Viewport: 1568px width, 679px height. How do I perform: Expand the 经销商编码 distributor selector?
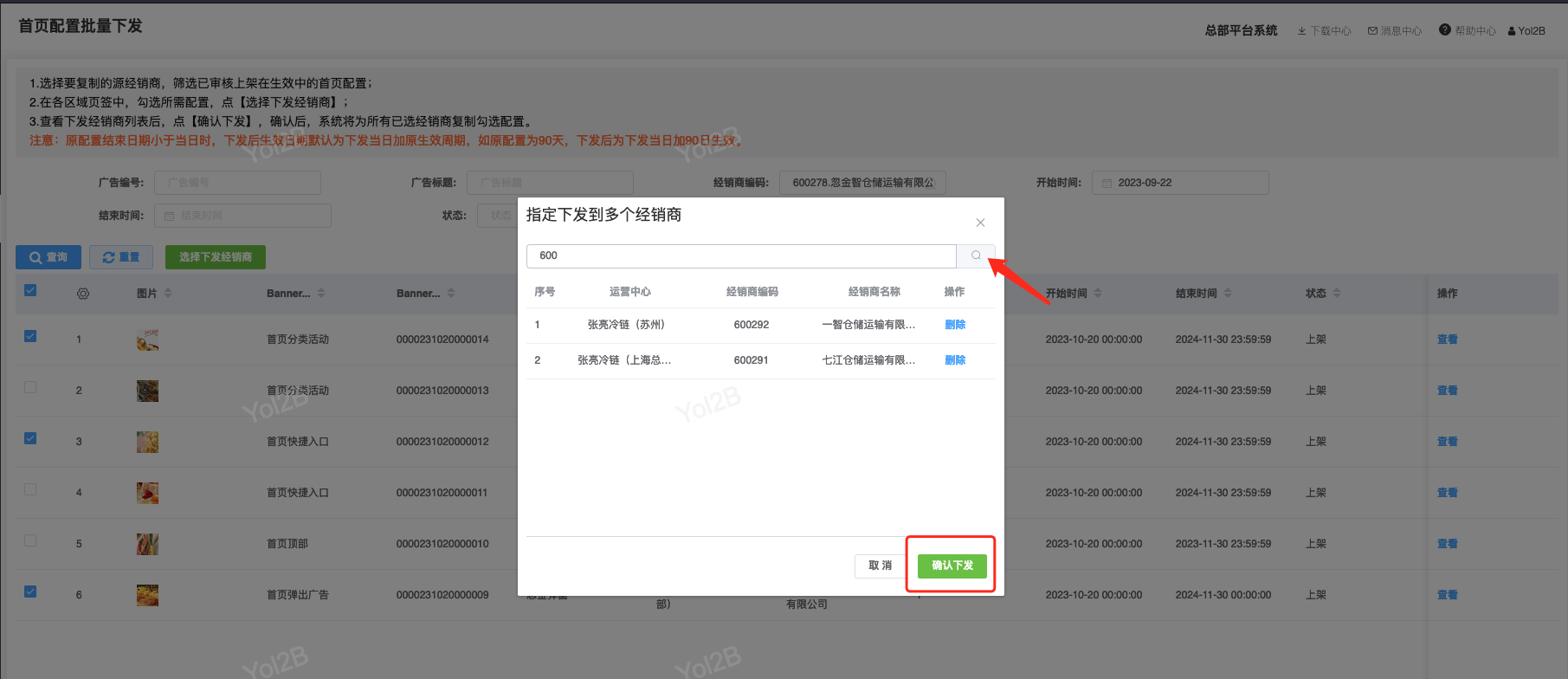tap(862, 183)
